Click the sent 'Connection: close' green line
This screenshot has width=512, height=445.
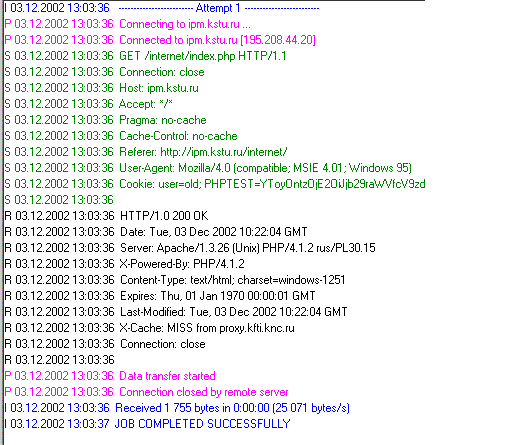pos(104,72)
